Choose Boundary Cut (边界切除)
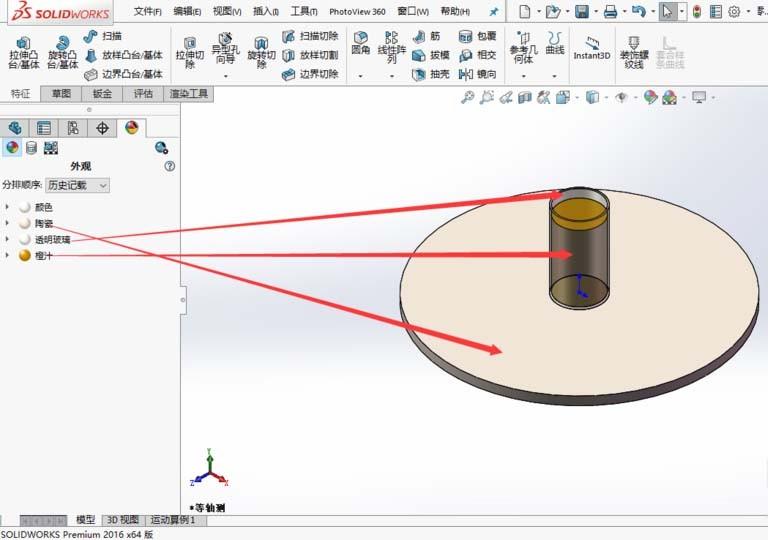This screenshot has width=768, height=540. pos(311,74)
